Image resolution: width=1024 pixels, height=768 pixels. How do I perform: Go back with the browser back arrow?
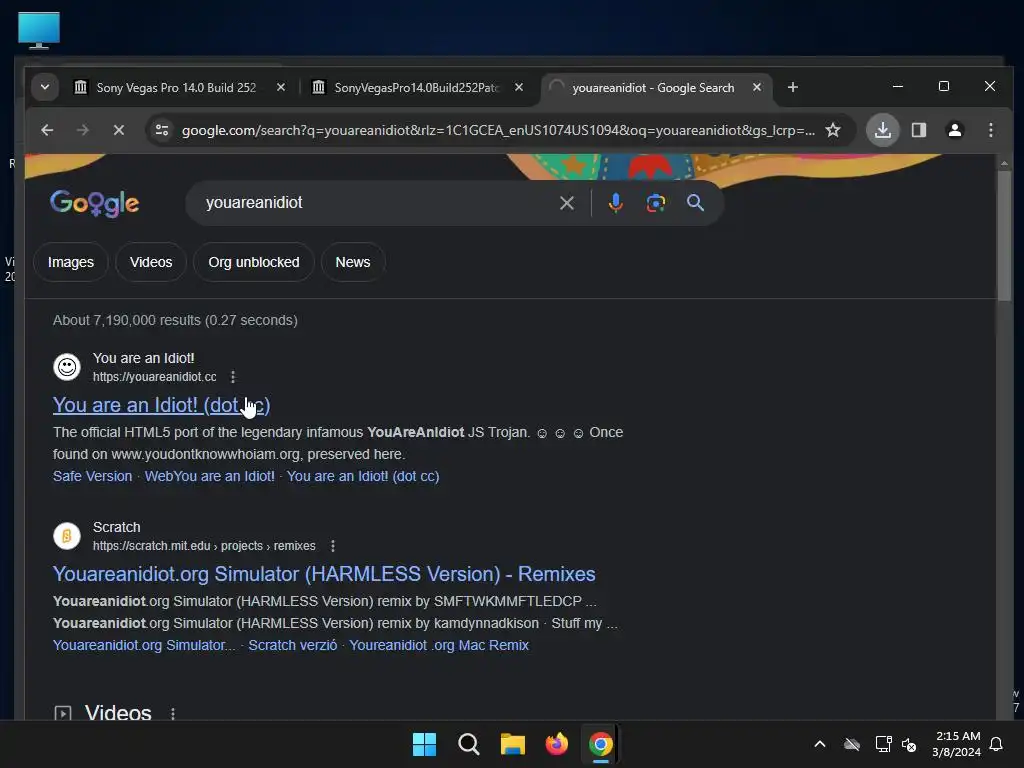[47, 130]
